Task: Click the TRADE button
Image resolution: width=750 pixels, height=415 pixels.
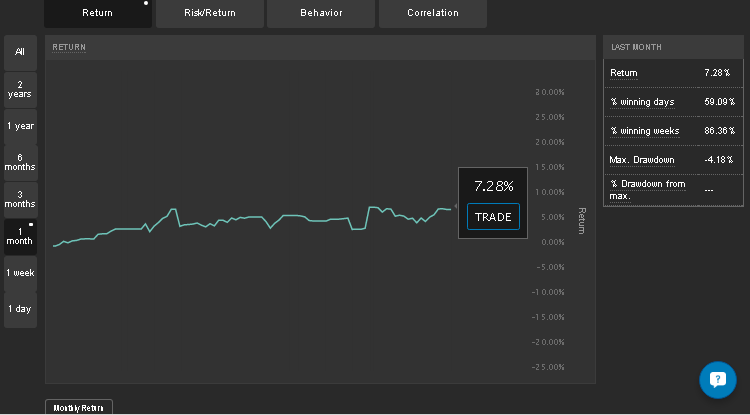Action: click(x=493, y=216)
